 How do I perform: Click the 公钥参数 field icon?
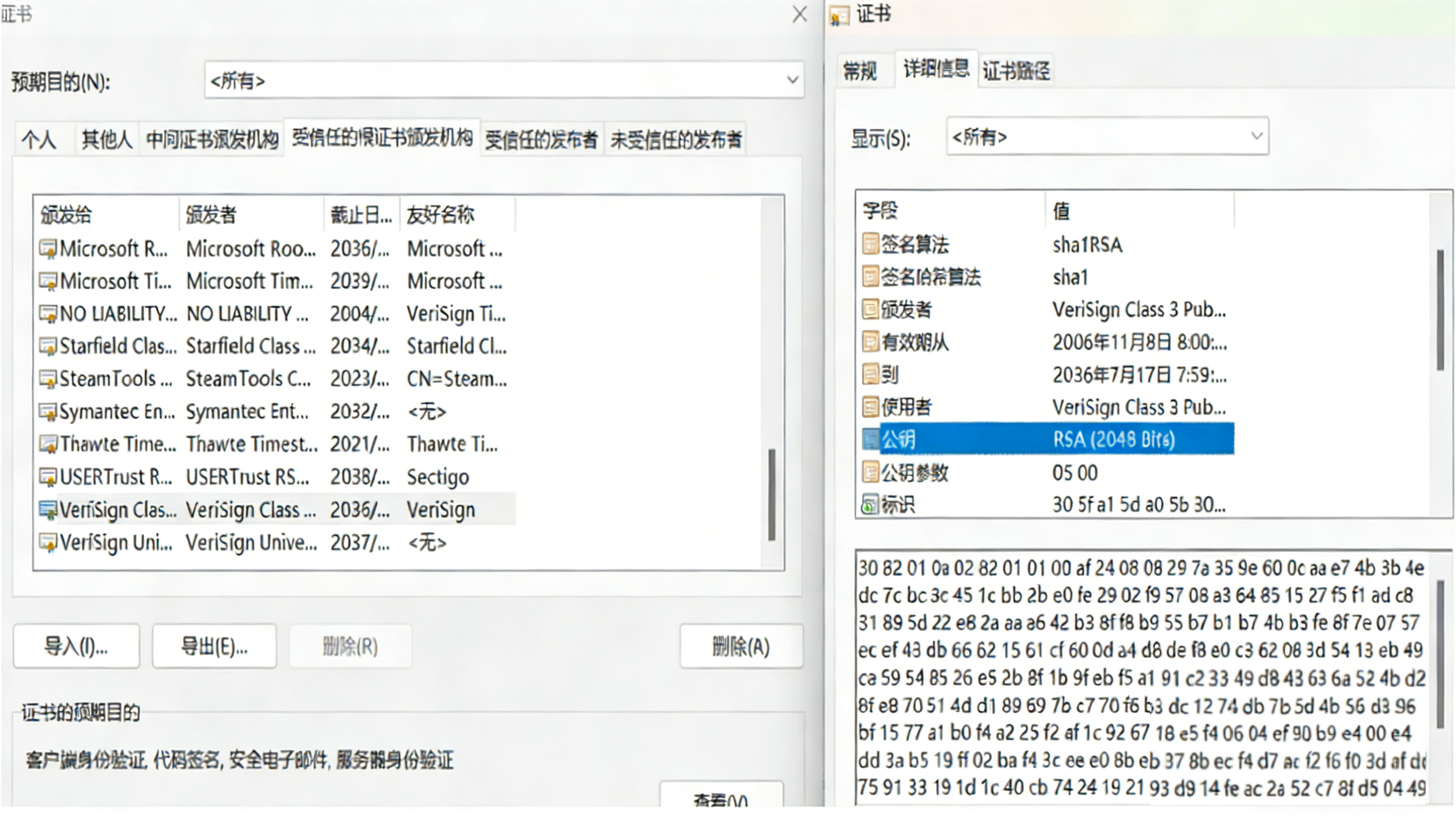(870, 472)
